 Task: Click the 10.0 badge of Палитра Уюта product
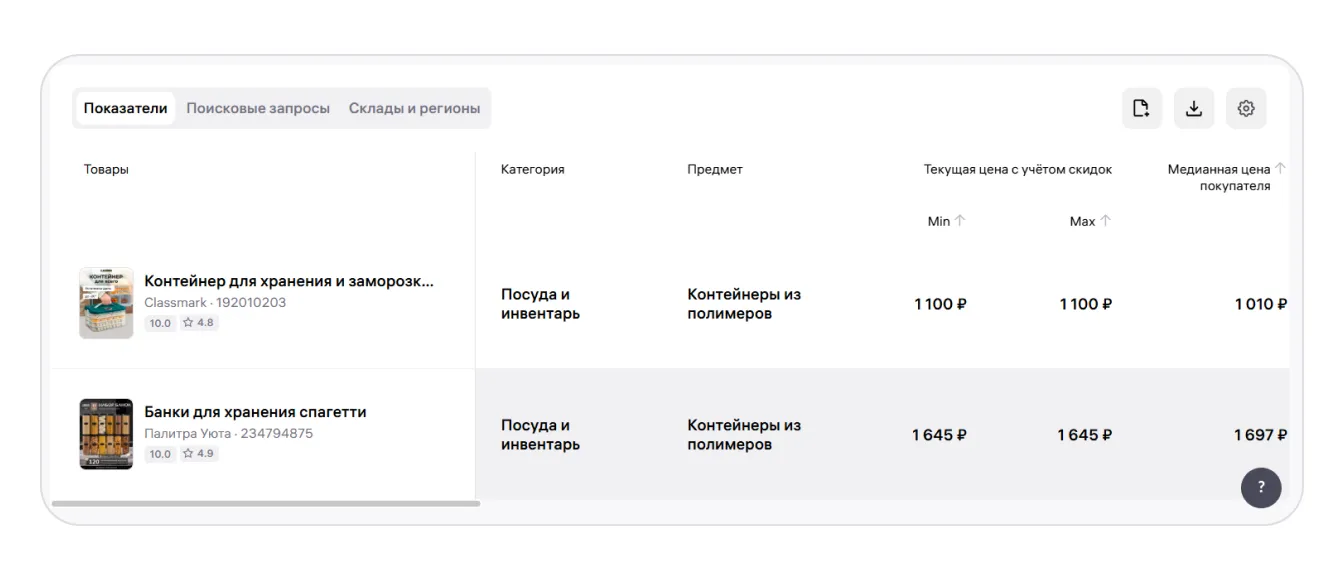click(159, 454)
